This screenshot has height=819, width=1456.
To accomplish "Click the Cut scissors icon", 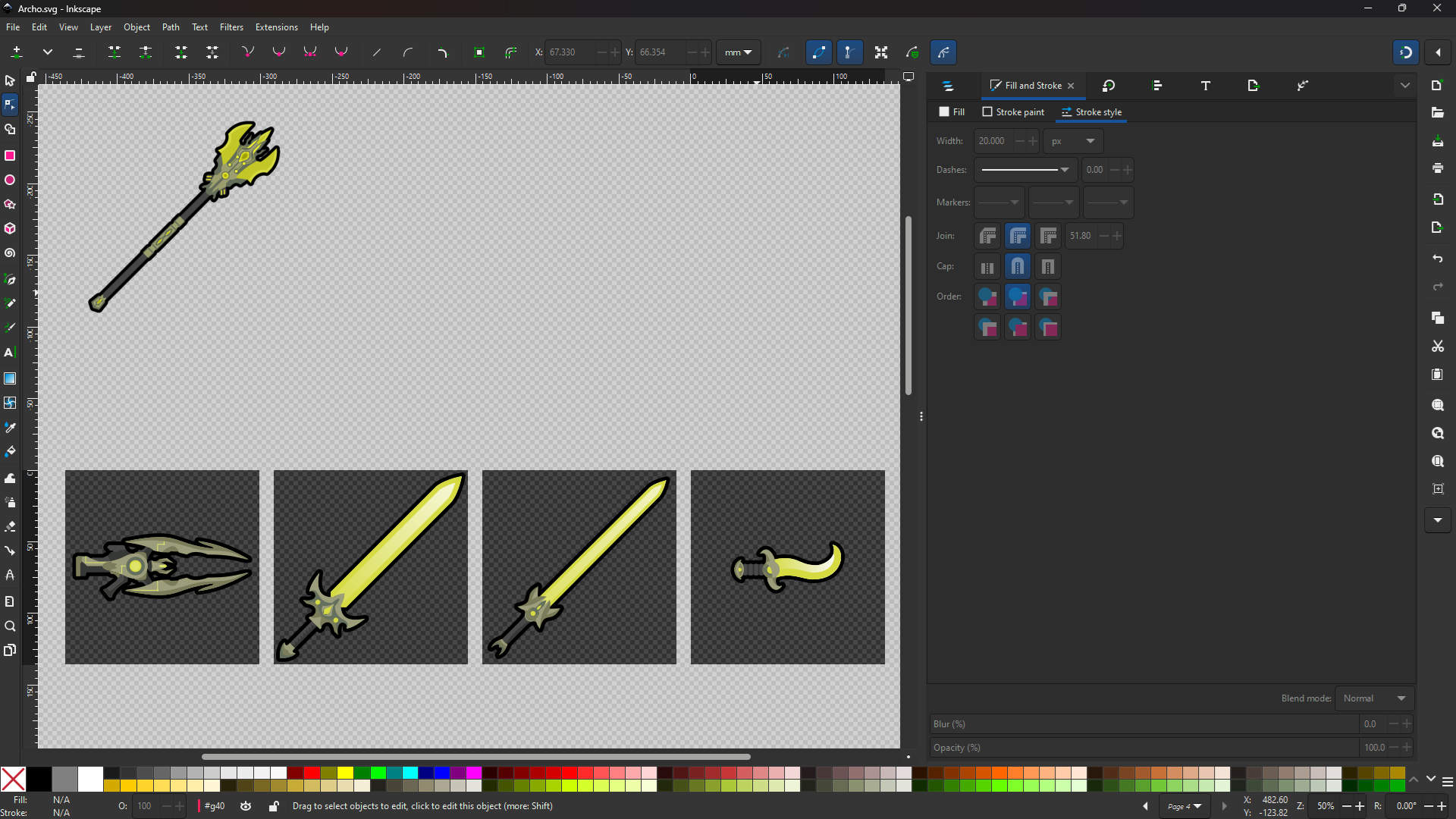I will tap(1438, 347).
